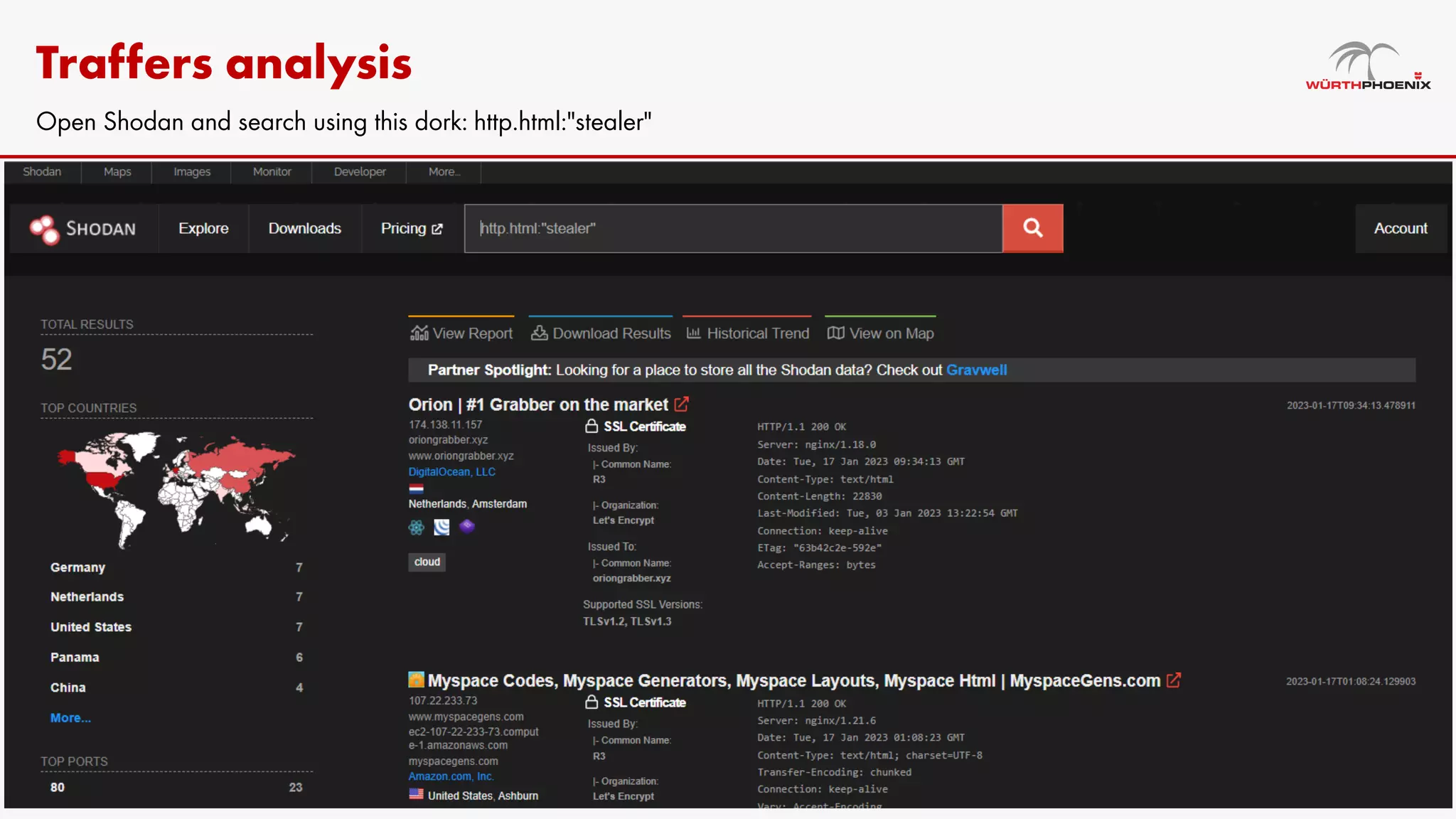Click the Netherlands flag icon

416,488
